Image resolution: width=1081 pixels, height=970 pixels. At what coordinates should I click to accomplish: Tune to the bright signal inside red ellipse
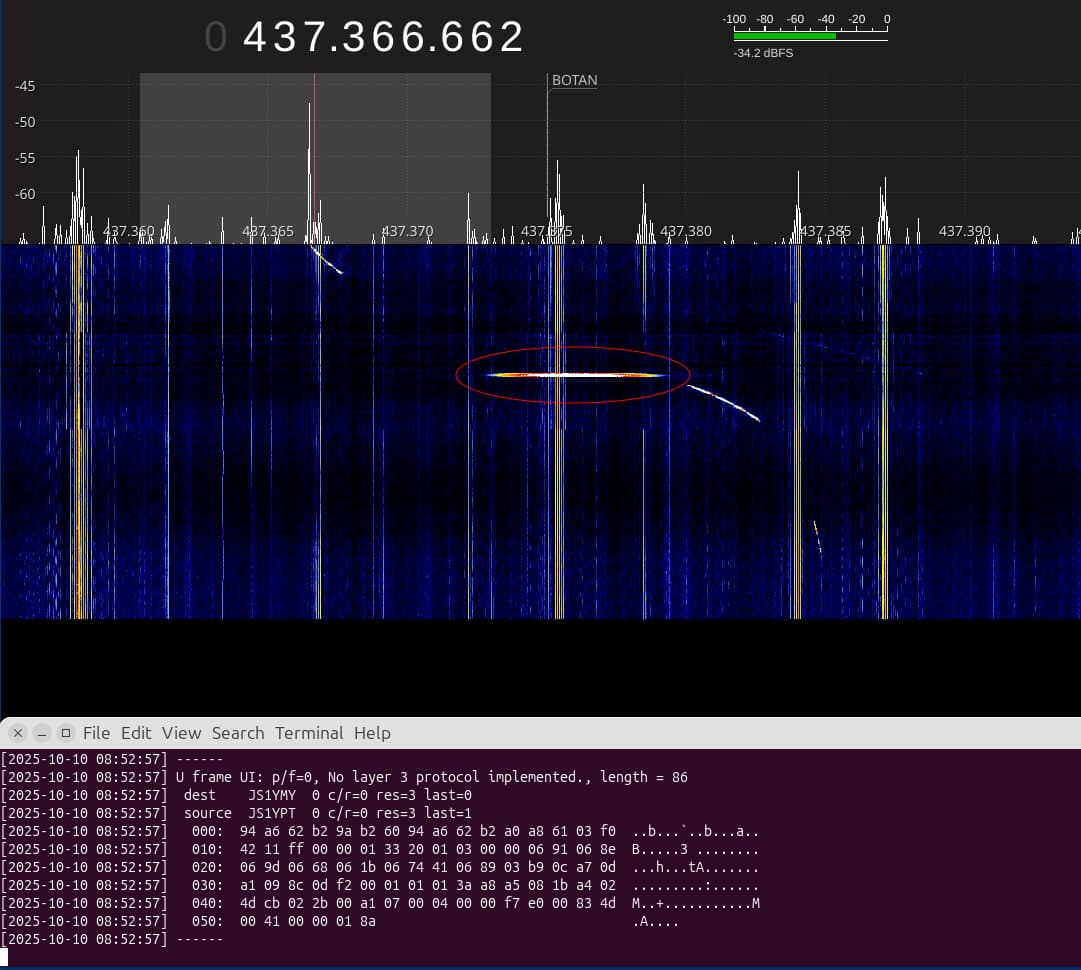[x=575, y=375]
